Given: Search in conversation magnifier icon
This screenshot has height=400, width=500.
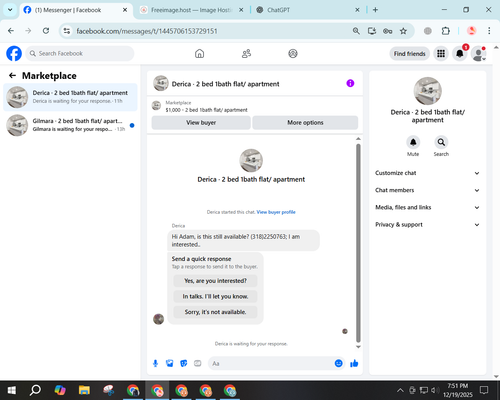Looking at the screenshot, I should coord(441,142).
